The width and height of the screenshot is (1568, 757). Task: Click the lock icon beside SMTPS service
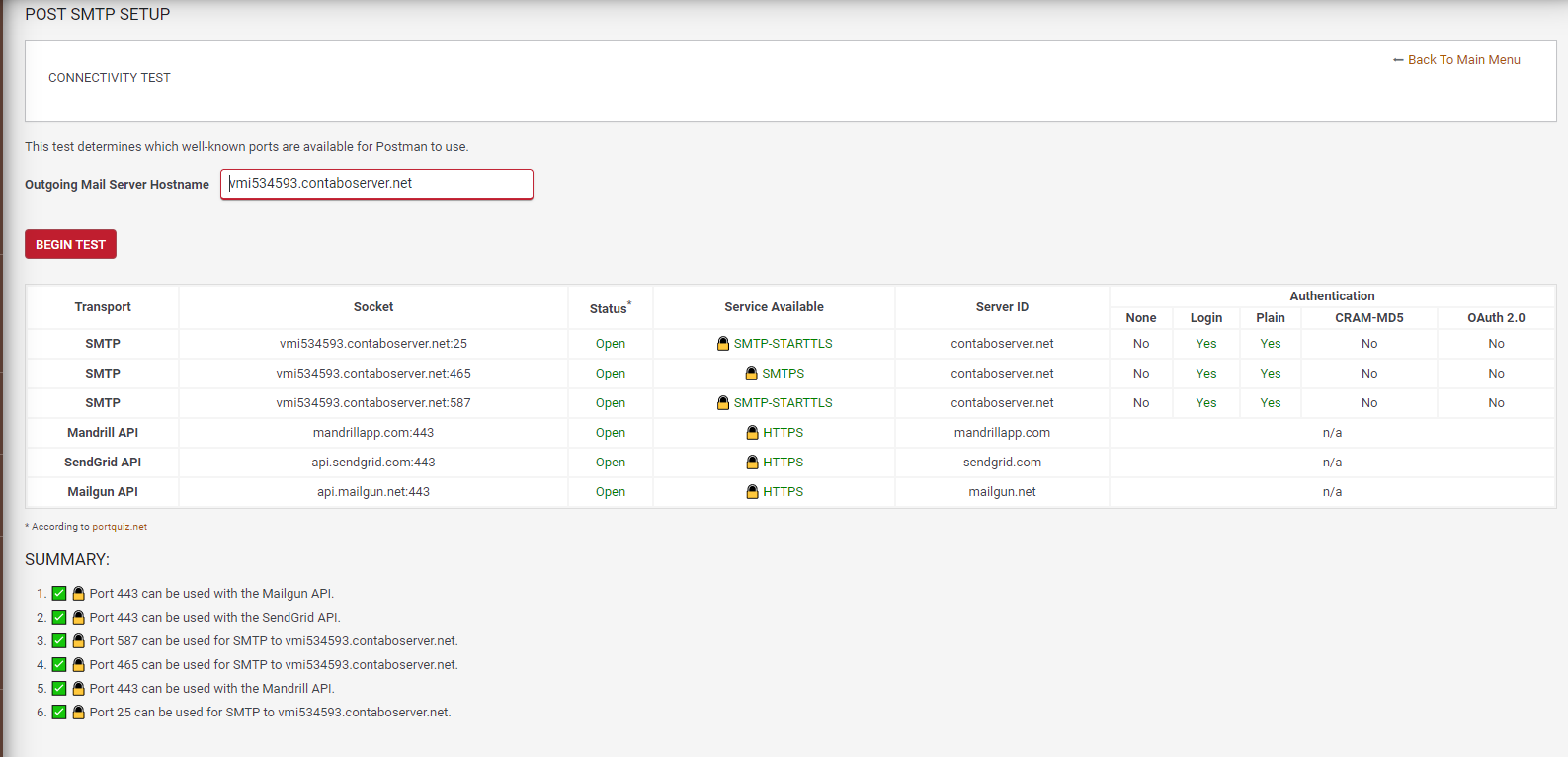coord(752,374)
